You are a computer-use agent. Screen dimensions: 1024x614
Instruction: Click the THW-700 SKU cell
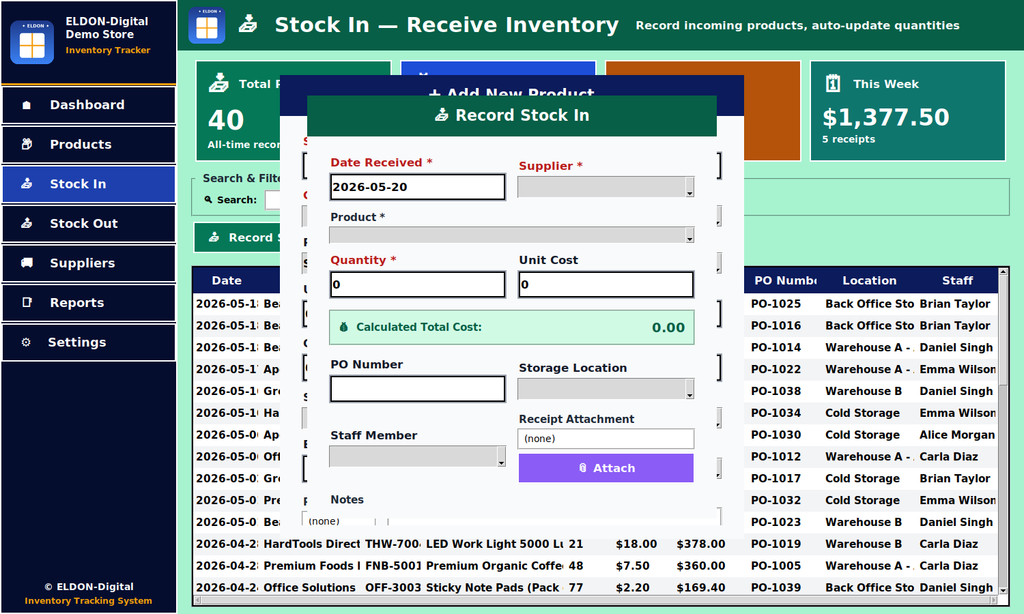click(392, 544)
